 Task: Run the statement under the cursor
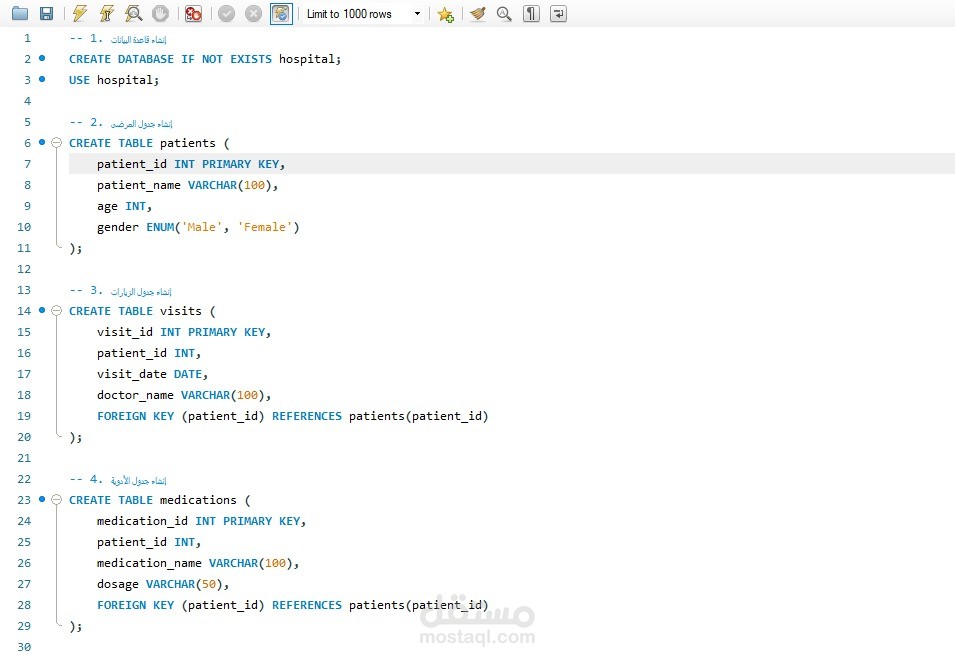click(x=105, y=13)
